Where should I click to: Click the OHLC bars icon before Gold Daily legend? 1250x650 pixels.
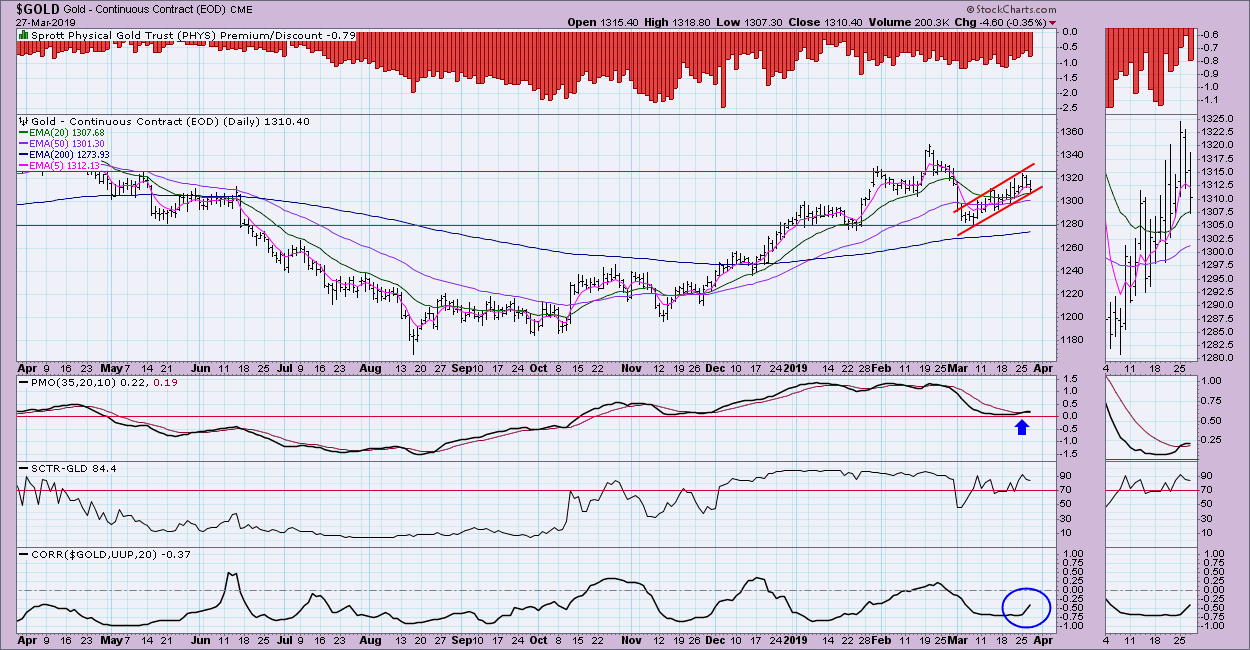click(25, 120)
